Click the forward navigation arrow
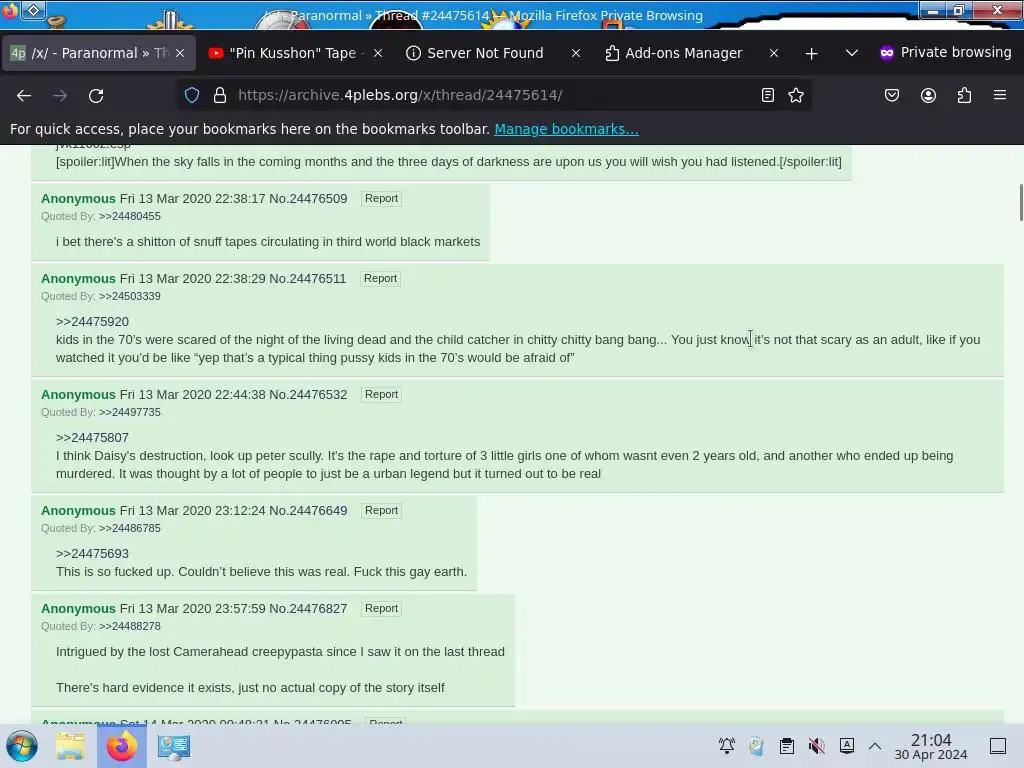1024x768 pixels. [60, 95]
